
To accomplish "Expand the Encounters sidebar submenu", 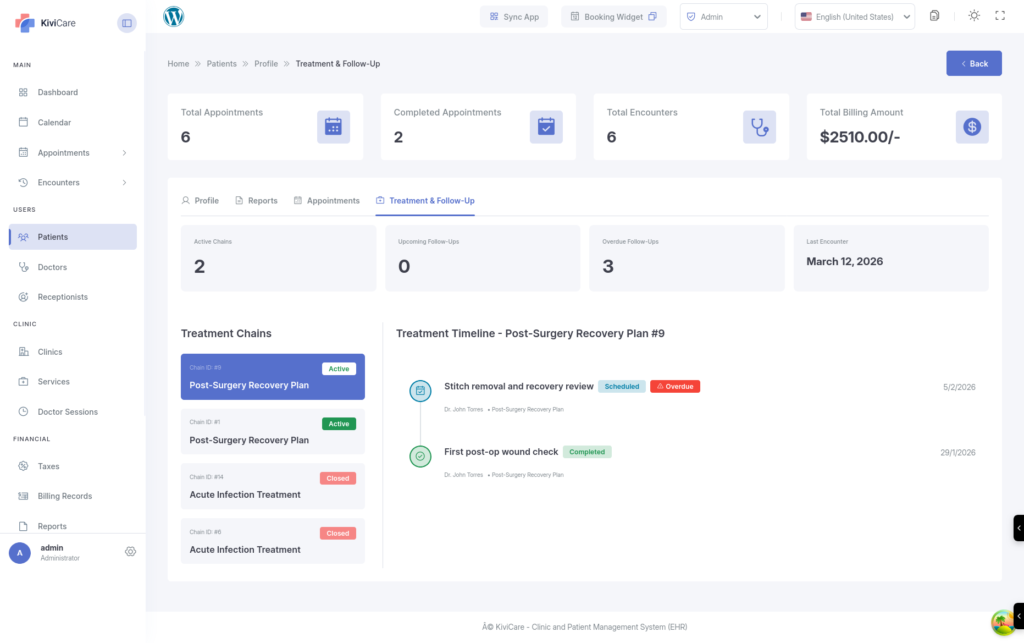I will [124, 183].
